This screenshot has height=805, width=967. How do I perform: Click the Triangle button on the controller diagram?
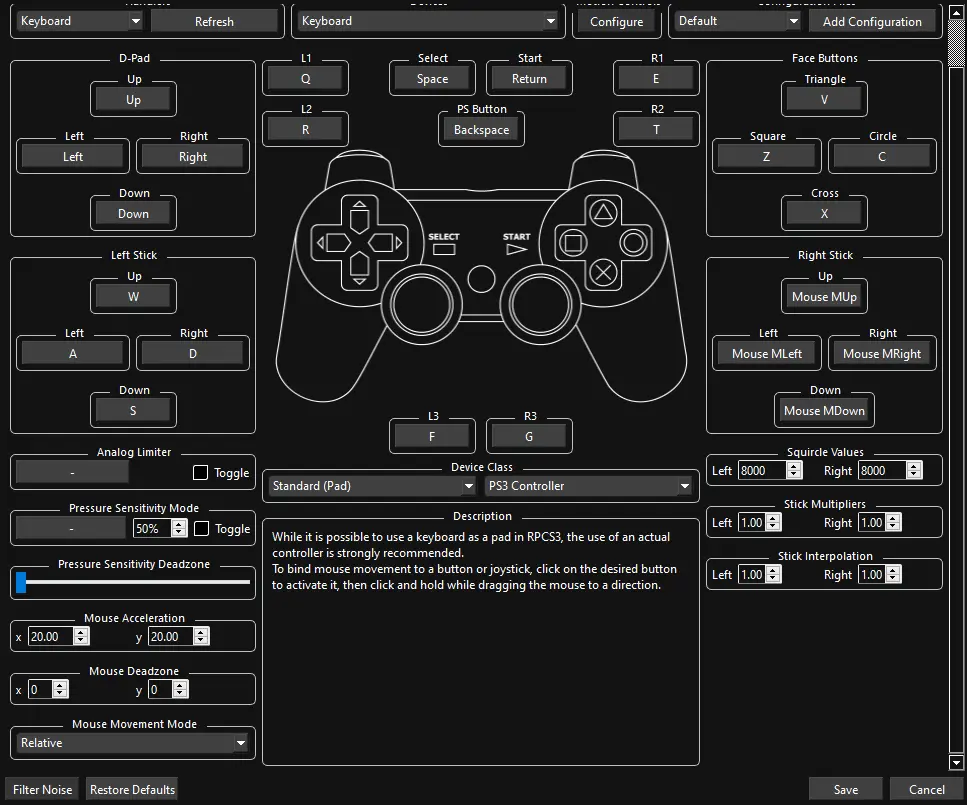(603, 213)
